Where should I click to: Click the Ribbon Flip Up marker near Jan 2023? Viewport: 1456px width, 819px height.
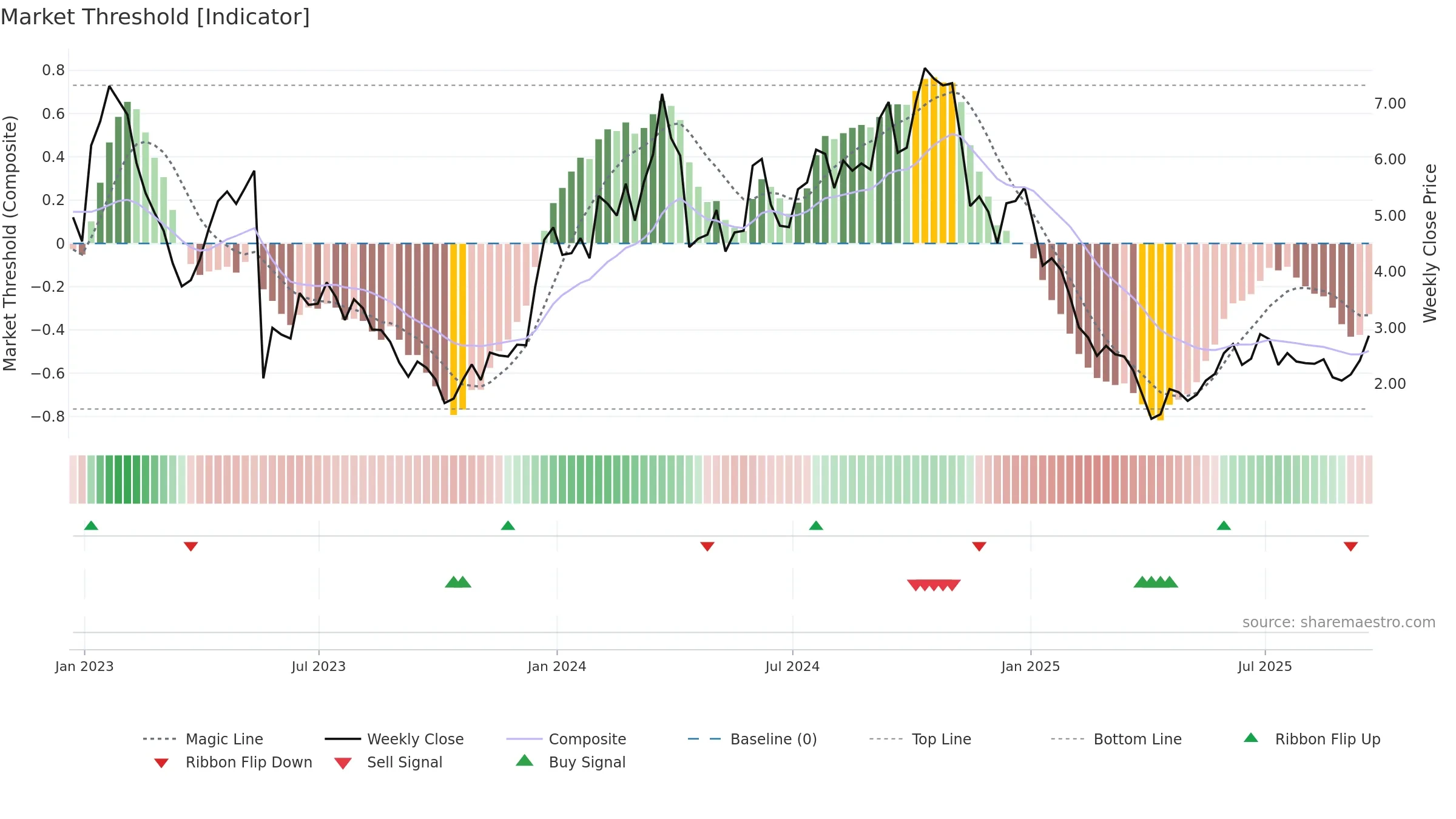(x=91, y=525)
